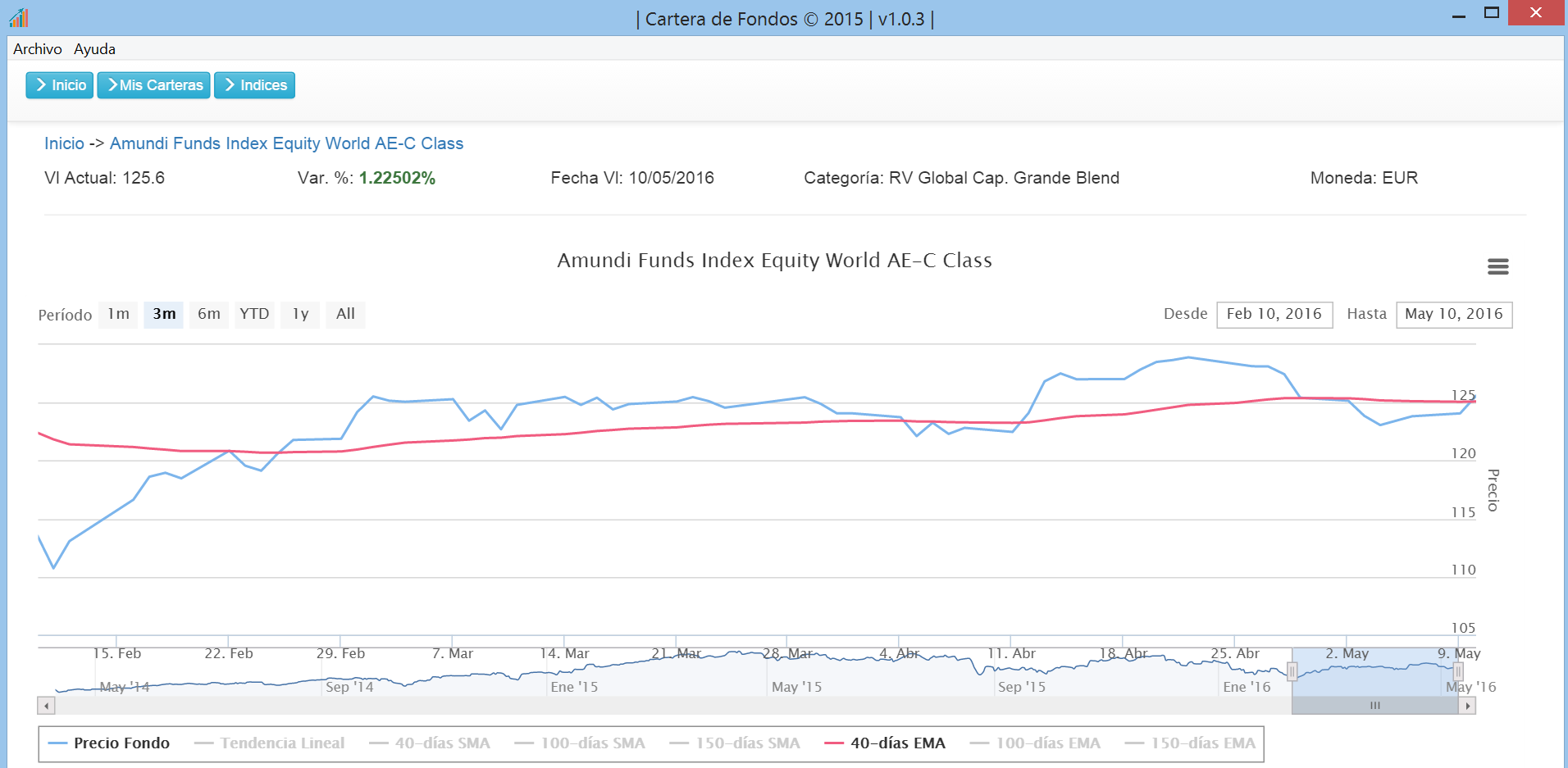Choose the YTD period range

tap(254, 314)
